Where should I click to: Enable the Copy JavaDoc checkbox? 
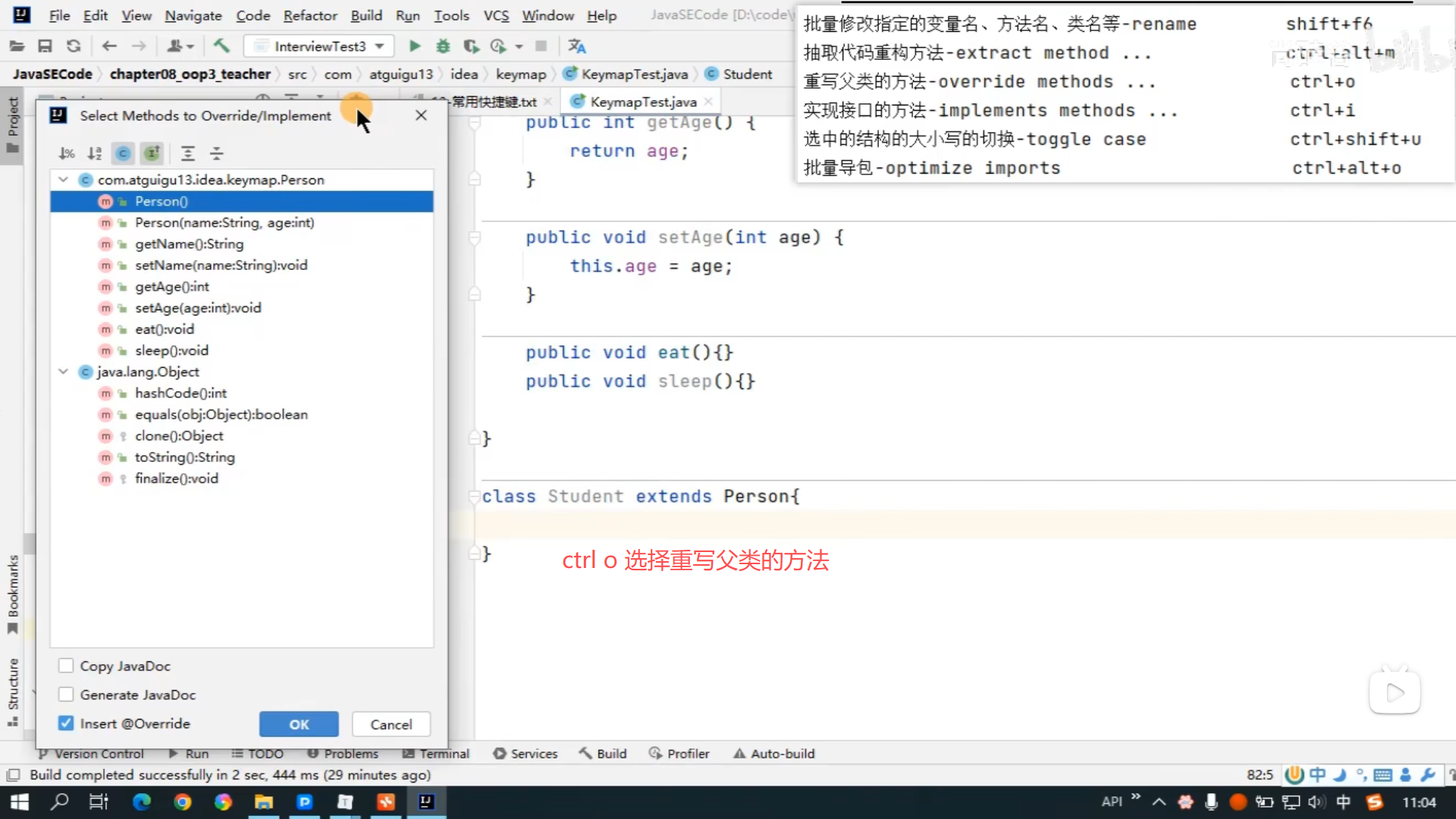(x=66, y=666)
